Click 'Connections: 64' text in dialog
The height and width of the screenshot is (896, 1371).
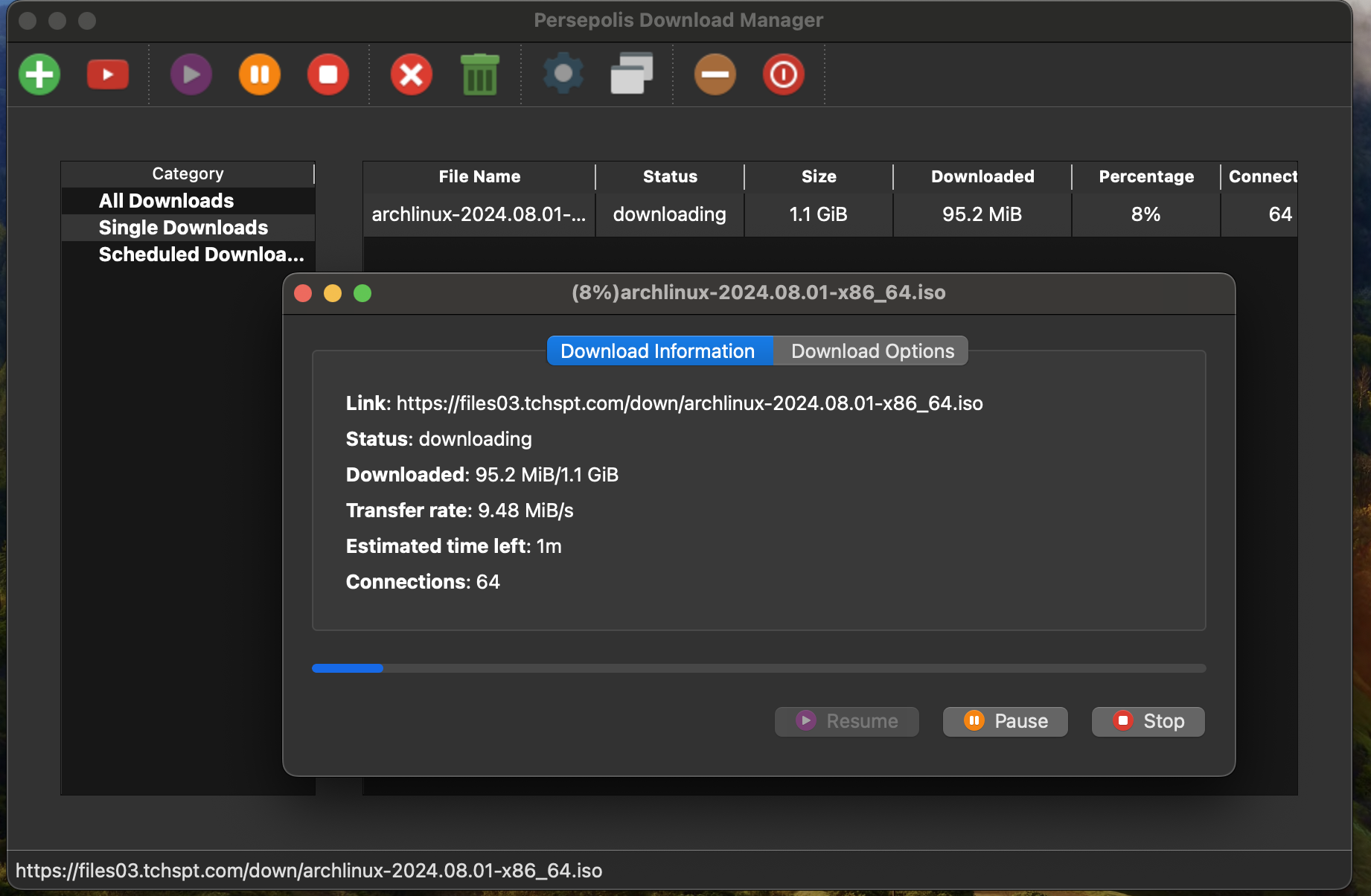[x=423, y=582]
